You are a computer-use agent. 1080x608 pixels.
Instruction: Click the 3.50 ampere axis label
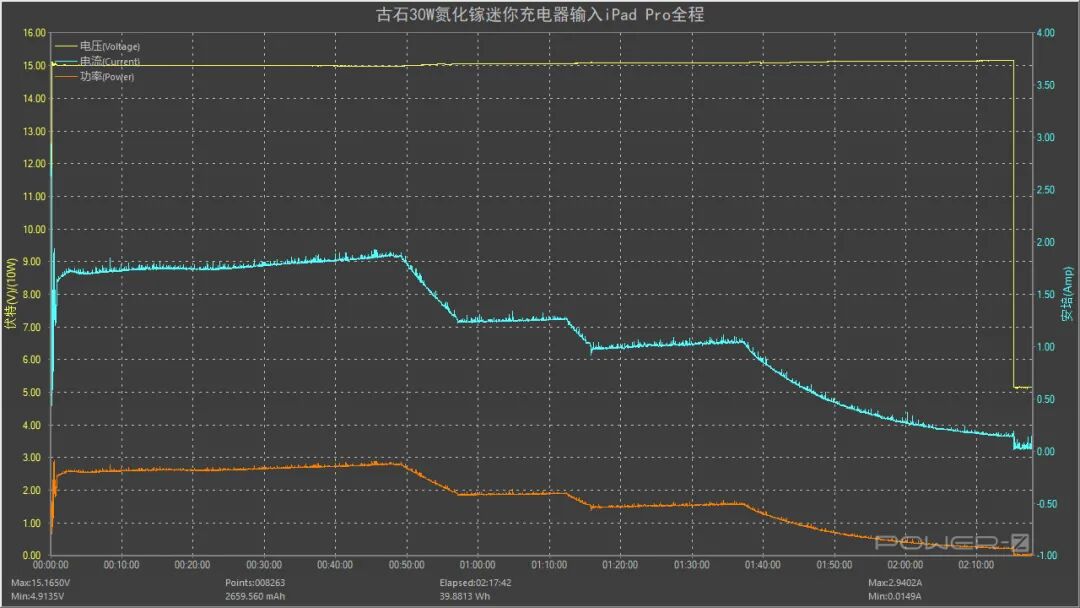pos(1046,85)
